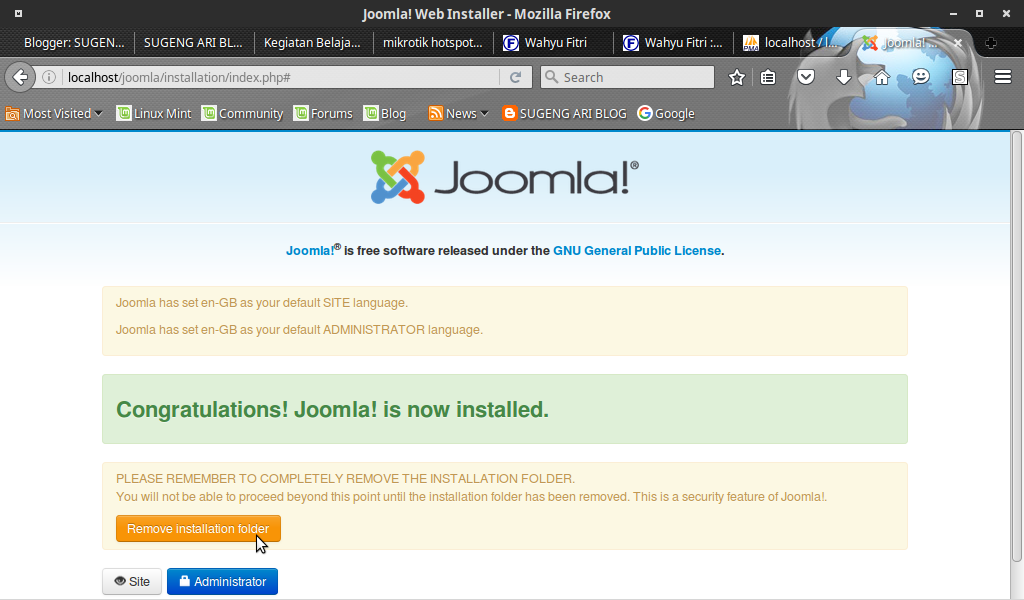Click PLEASE REMEMBER TO COMPLETELY REMOVE text
The image size is (1024, 600).
(345, 479)
